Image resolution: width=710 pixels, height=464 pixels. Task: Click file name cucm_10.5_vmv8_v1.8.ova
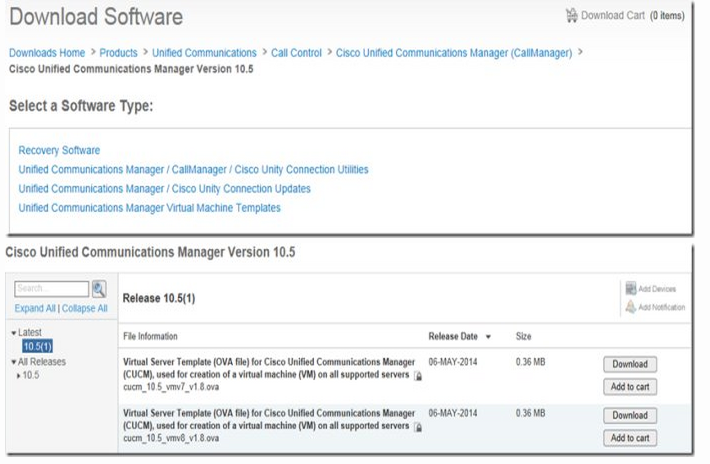pos(171,438)
